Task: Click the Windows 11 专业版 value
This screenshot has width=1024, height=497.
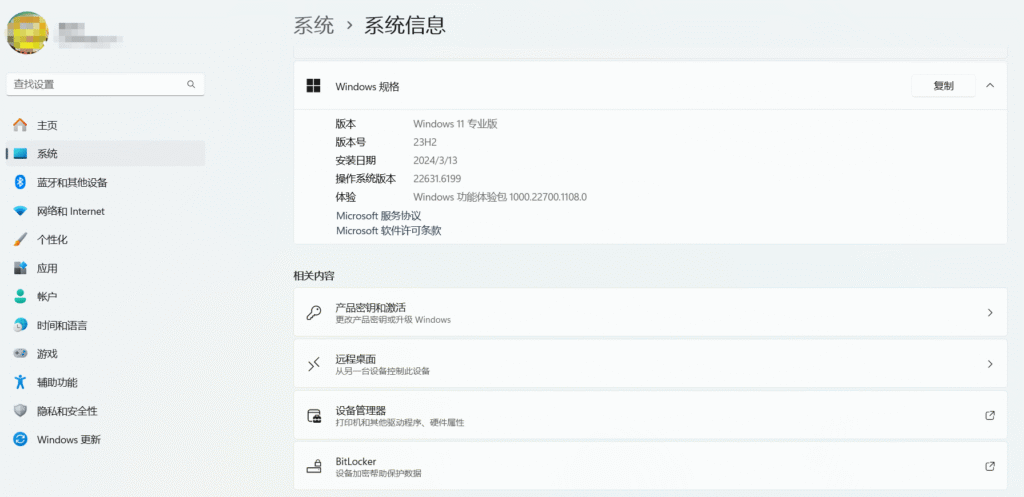Action: tap(455, 123)
